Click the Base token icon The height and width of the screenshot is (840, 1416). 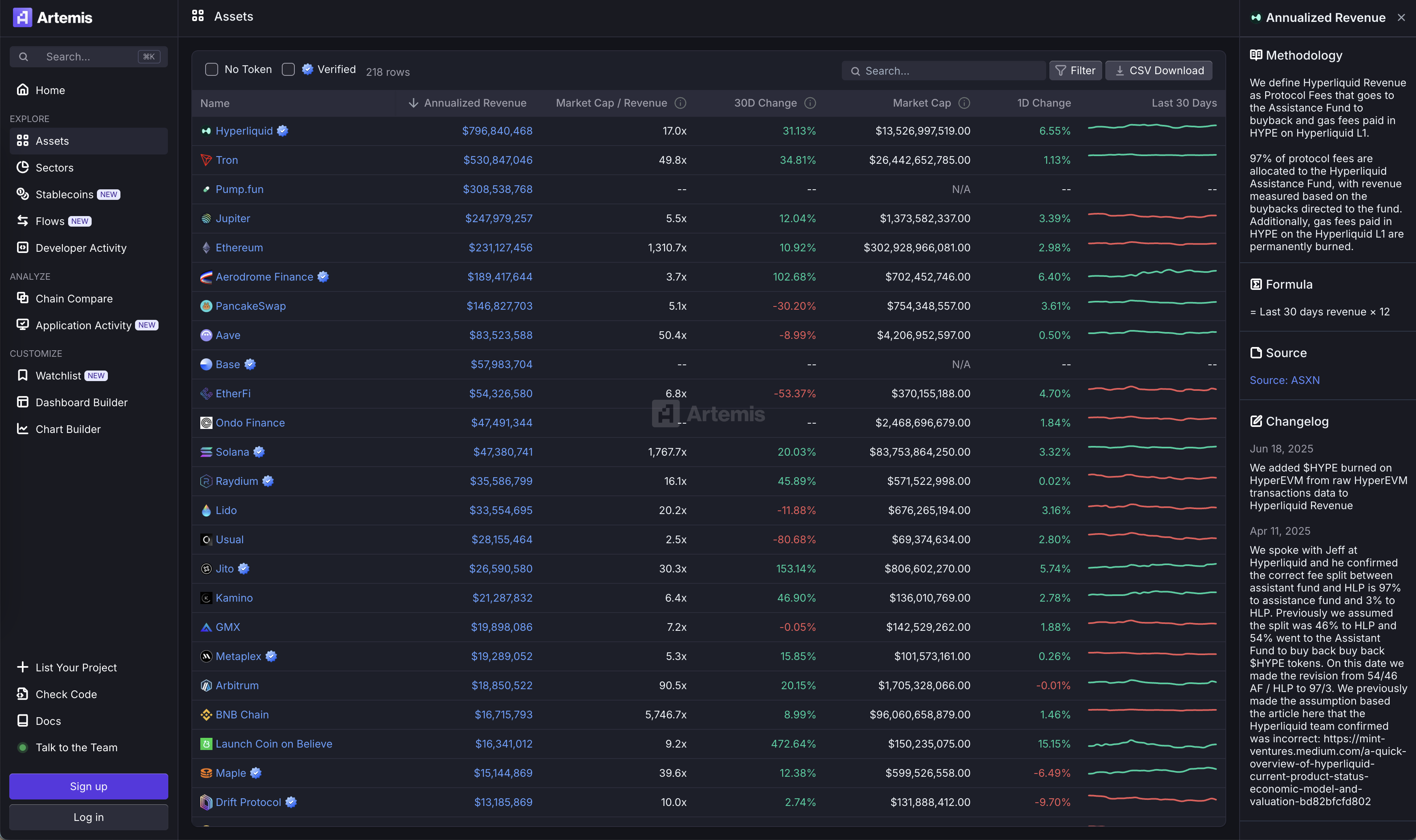[x=206, y=364]
